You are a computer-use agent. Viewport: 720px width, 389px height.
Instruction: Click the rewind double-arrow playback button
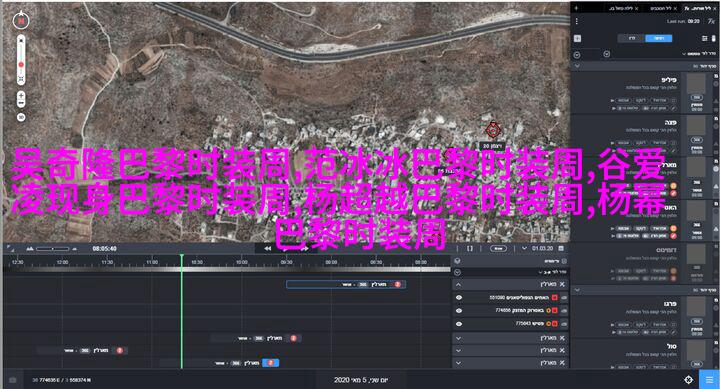click(x=267, y=248)
